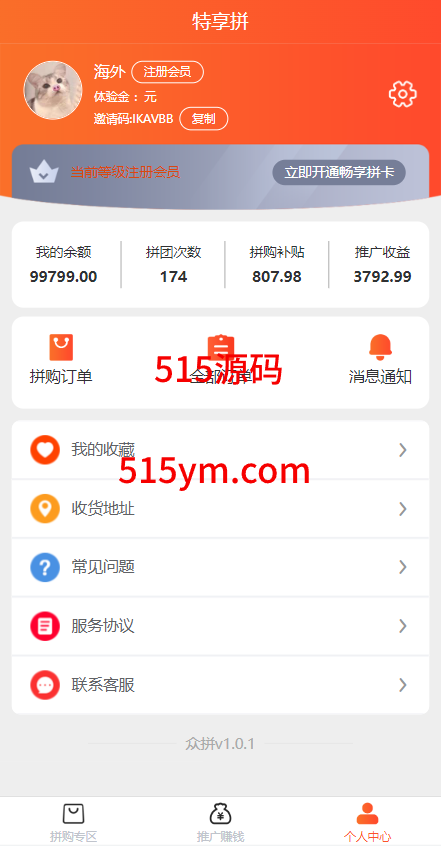Select the heart icon for 我的收藏
The image size is (441, 846).
coord(45,450)
